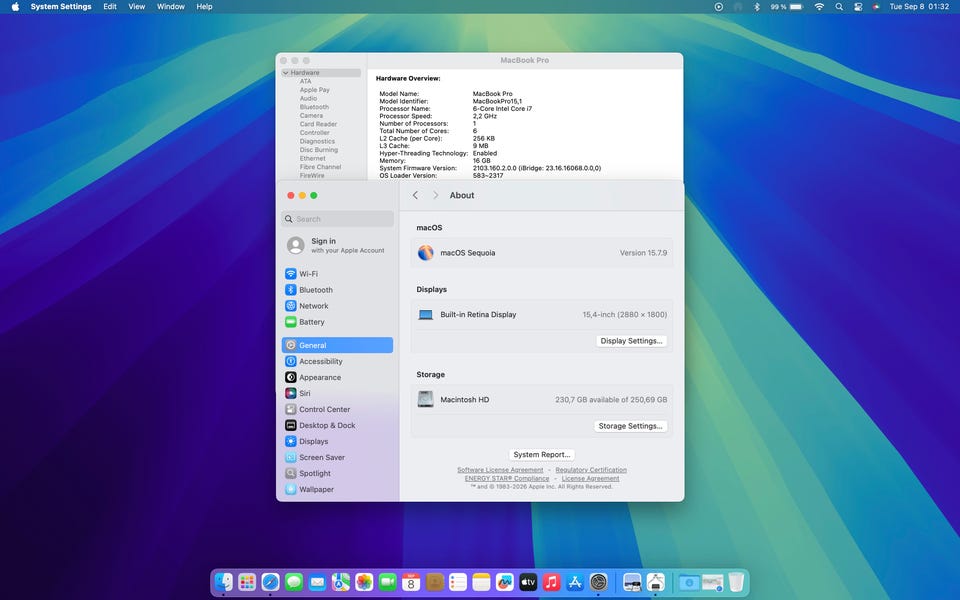Open Photos from the Dock
This screenshot has width=960, height=600.
click(364, 582)
